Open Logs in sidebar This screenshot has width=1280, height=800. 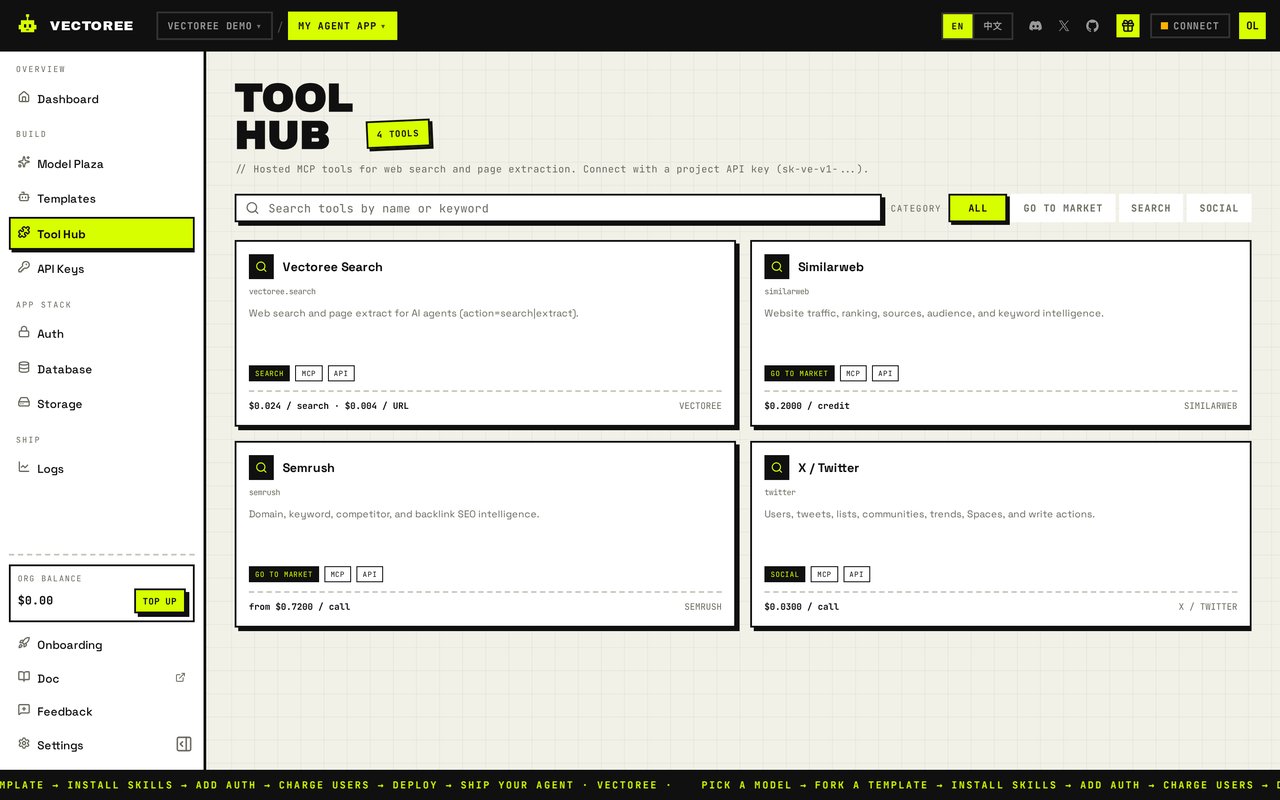(x=102, y=469)
